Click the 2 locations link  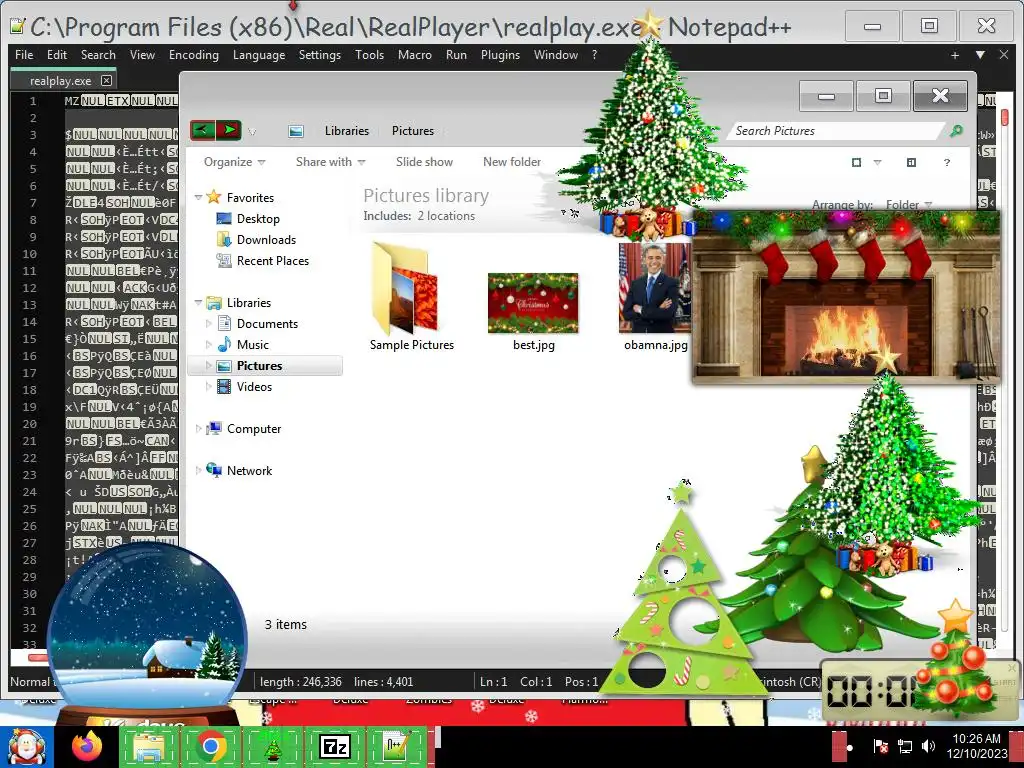(x=446, y=216)
